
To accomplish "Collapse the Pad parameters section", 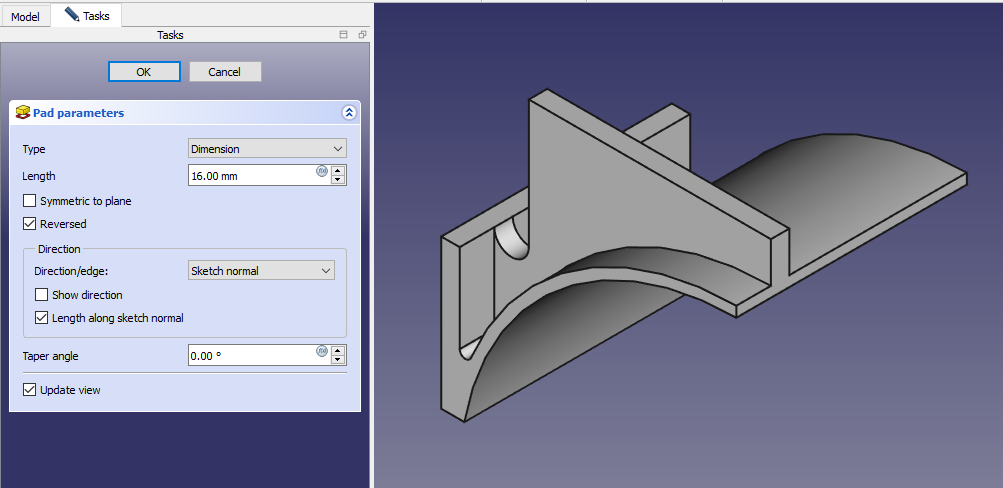I will (x=348, y=113).
